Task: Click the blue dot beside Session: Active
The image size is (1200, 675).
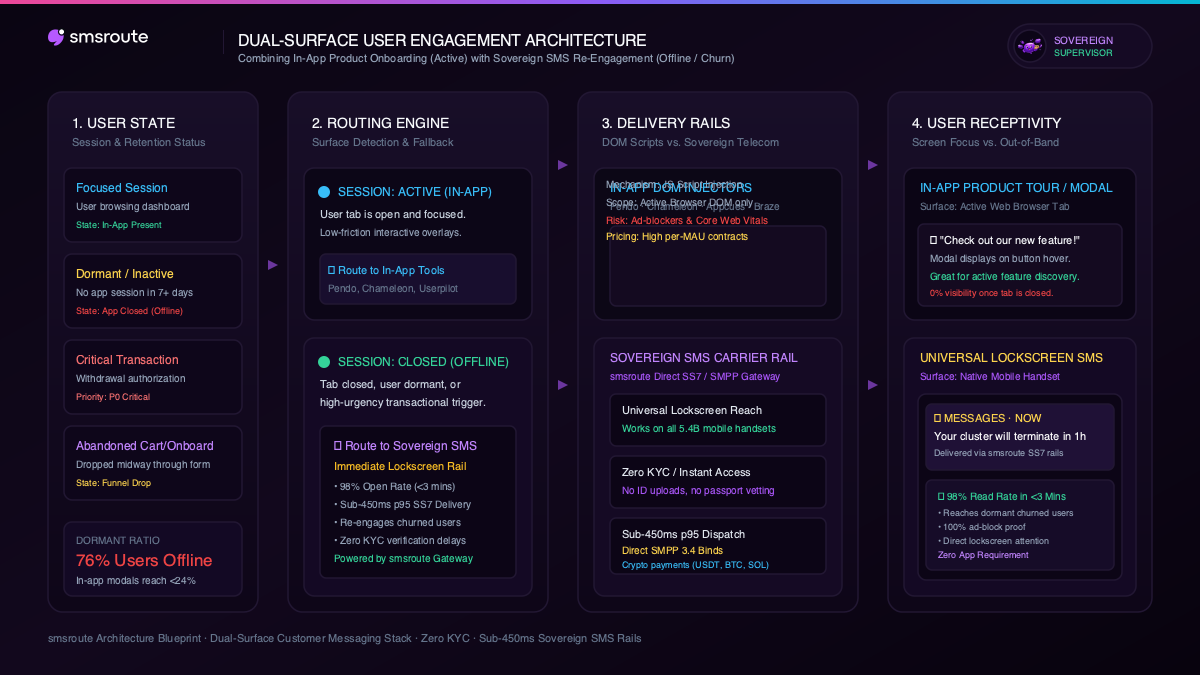Action: (324, 192)
